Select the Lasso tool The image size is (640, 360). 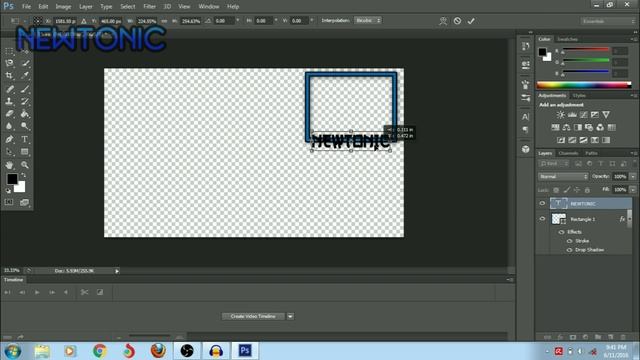(x=9, y=63)
